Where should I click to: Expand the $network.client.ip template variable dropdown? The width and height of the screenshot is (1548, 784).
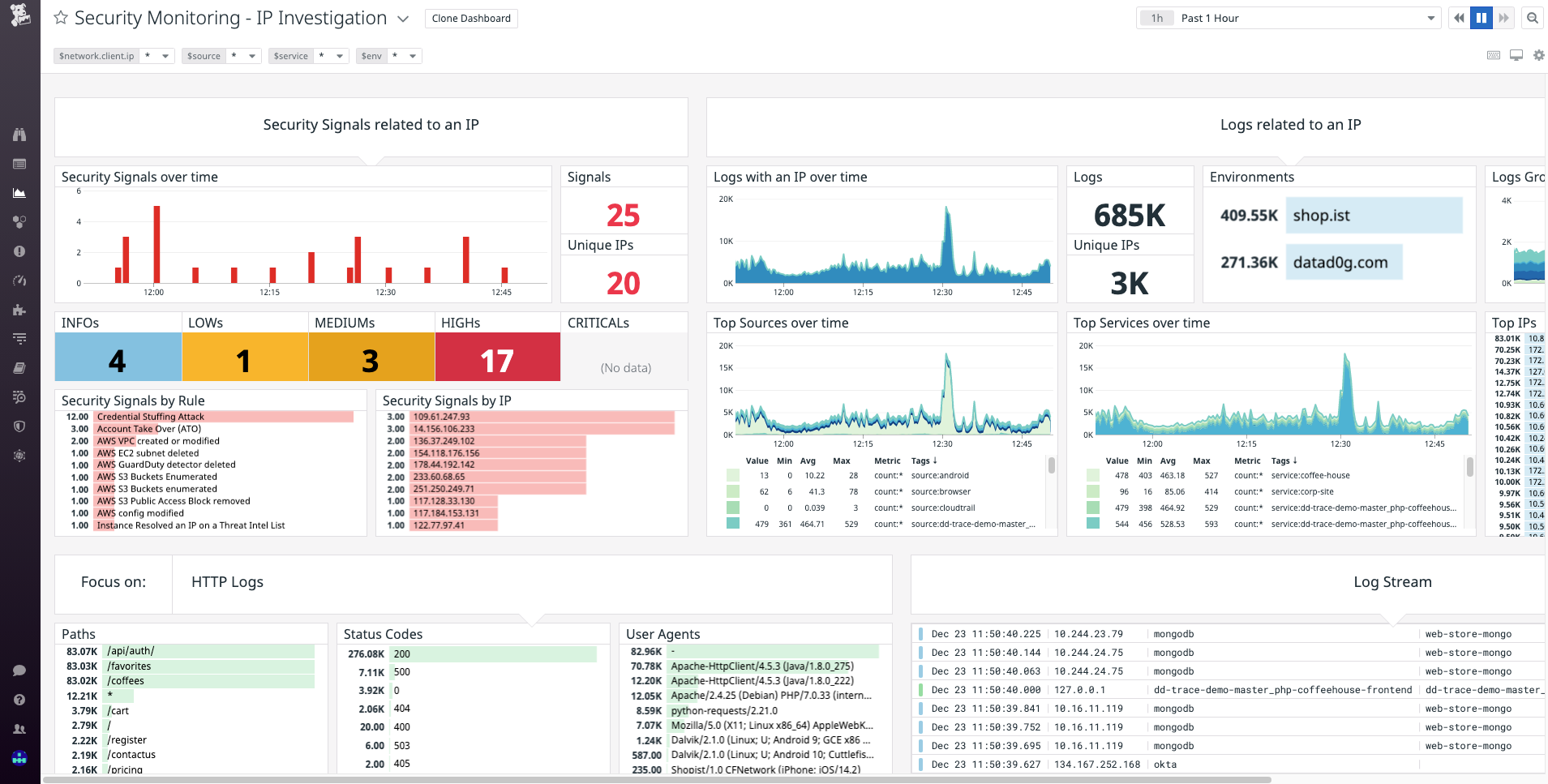(x=165, y=56)
